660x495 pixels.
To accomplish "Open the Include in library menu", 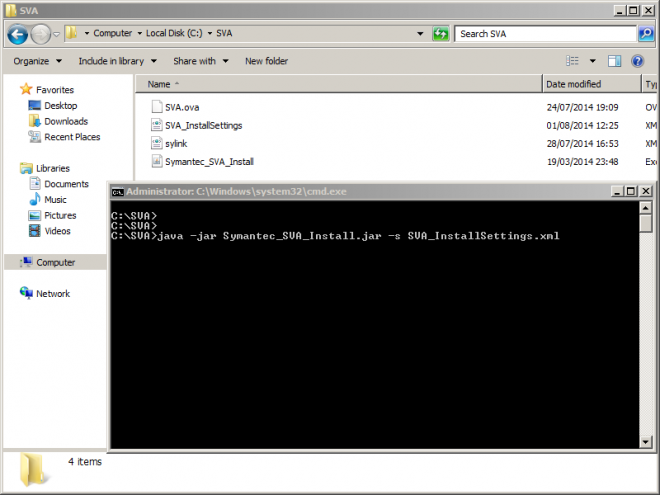I will 117,61.
